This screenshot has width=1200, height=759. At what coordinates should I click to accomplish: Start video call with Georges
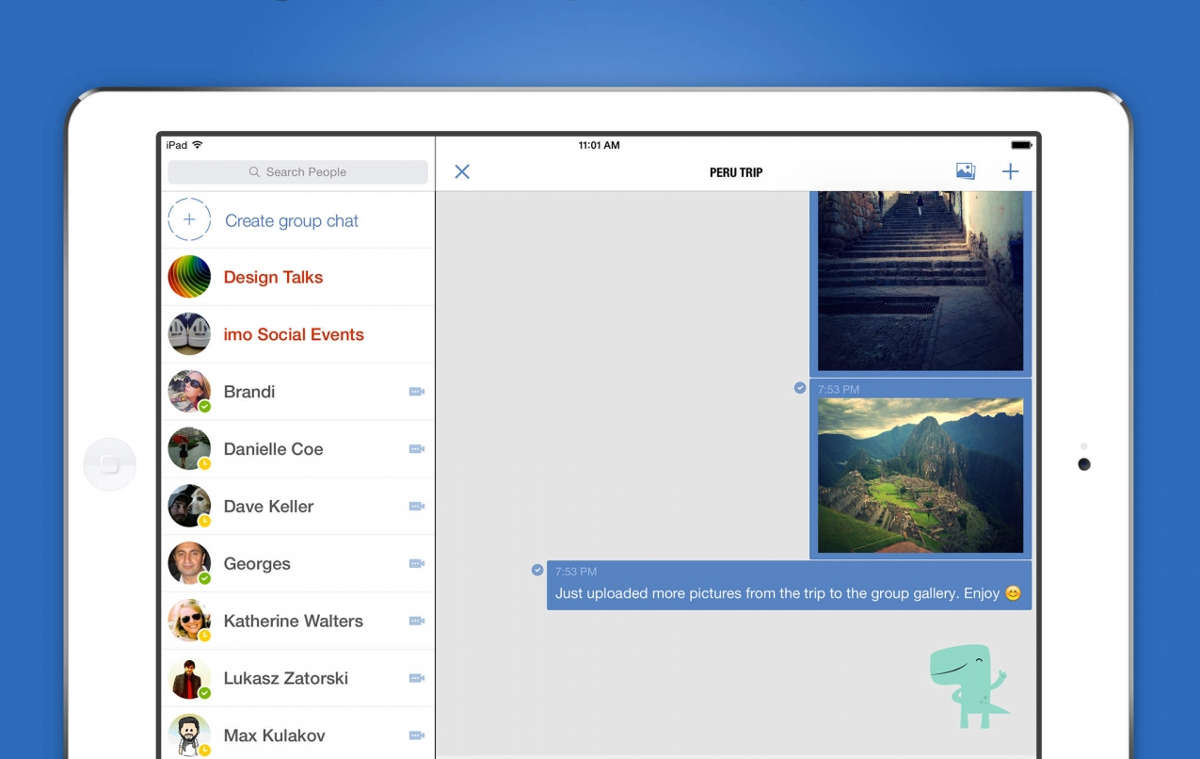pos(417,564)
